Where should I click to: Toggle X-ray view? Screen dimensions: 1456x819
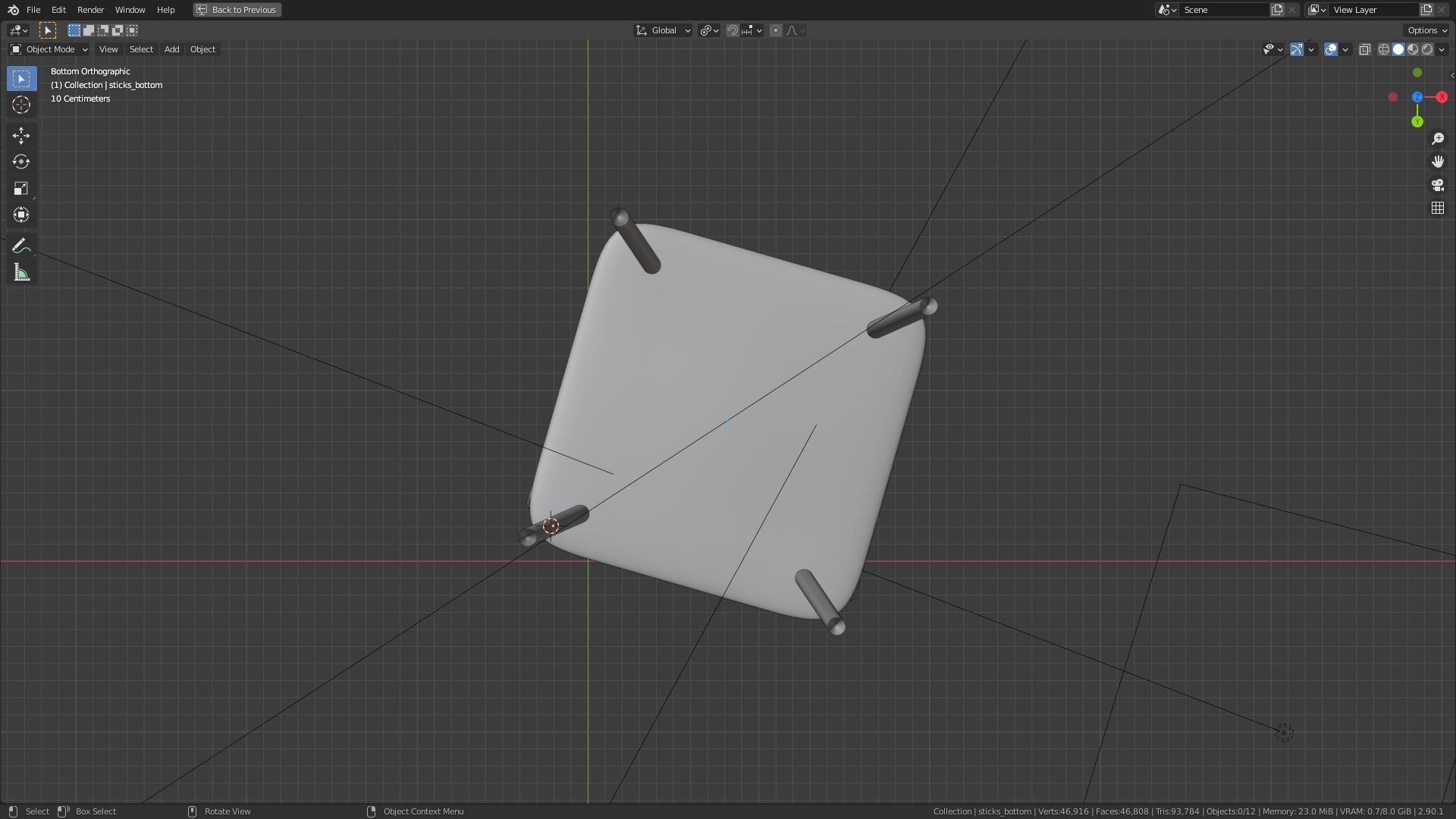[1364, 49]
